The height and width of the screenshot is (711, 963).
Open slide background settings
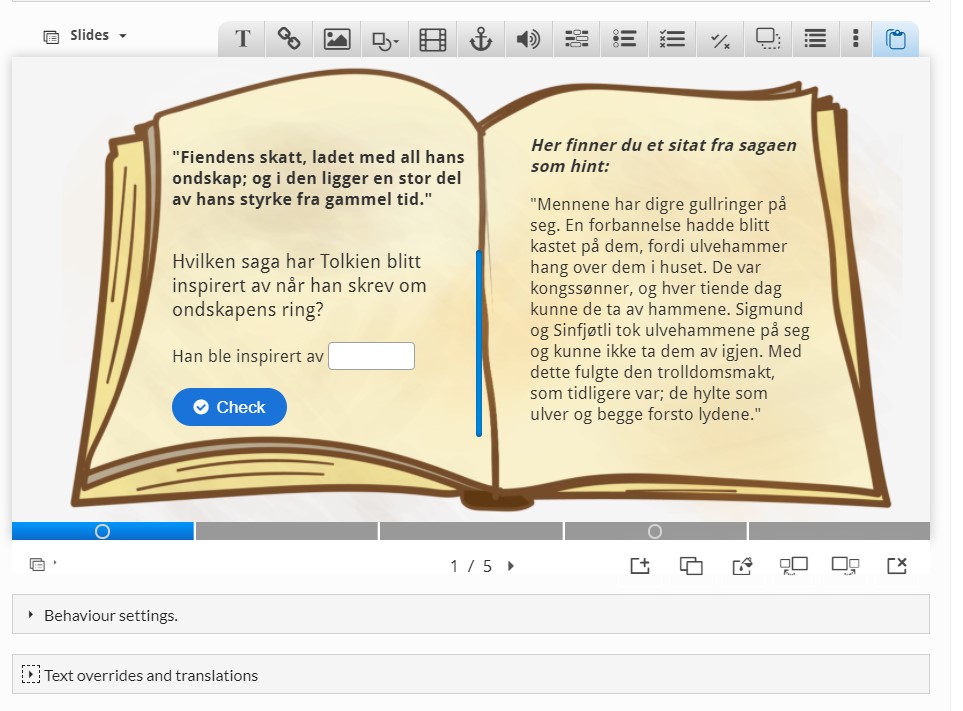[742, 565]
